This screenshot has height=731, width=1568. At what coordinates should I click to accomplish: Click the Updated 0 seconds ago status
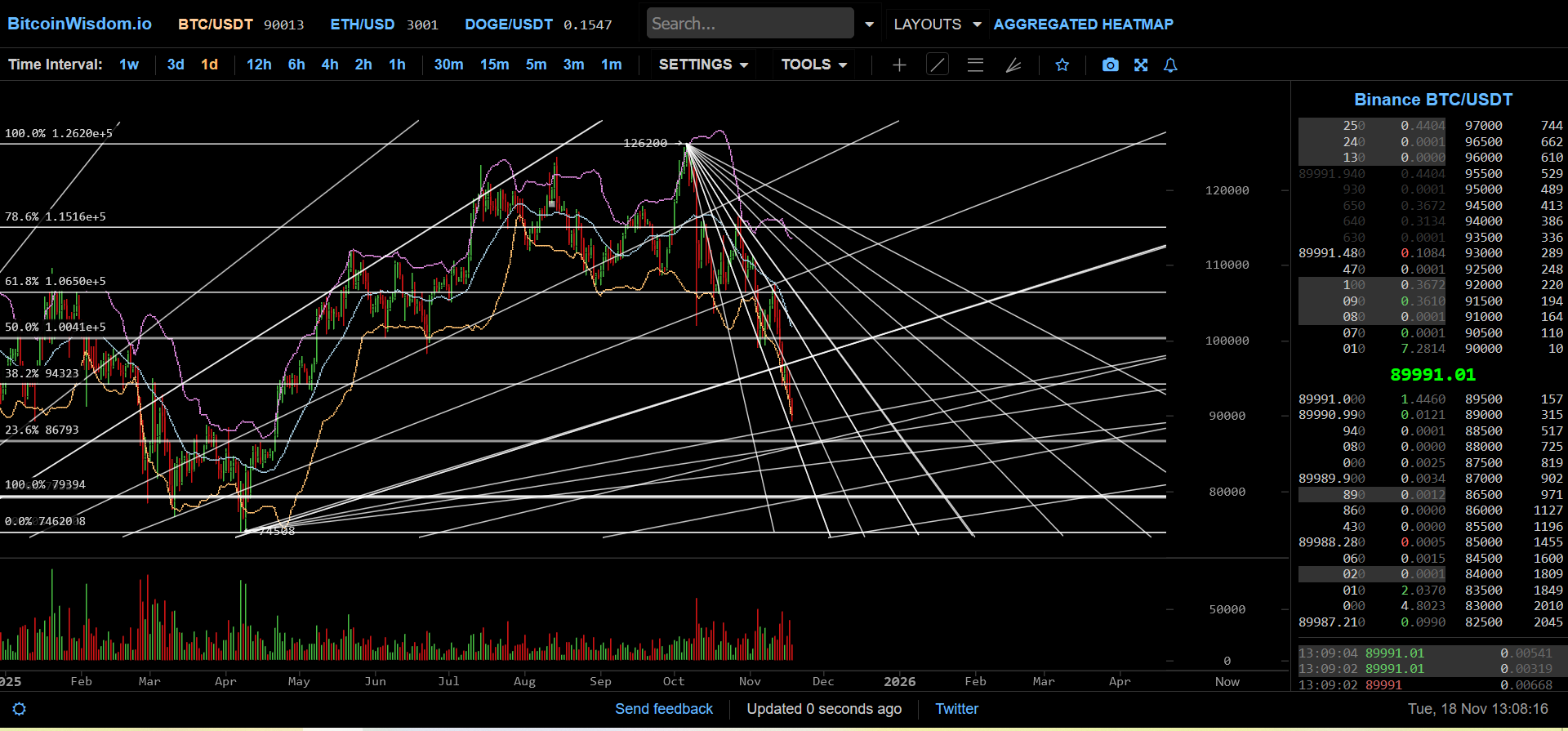[824, 709]
